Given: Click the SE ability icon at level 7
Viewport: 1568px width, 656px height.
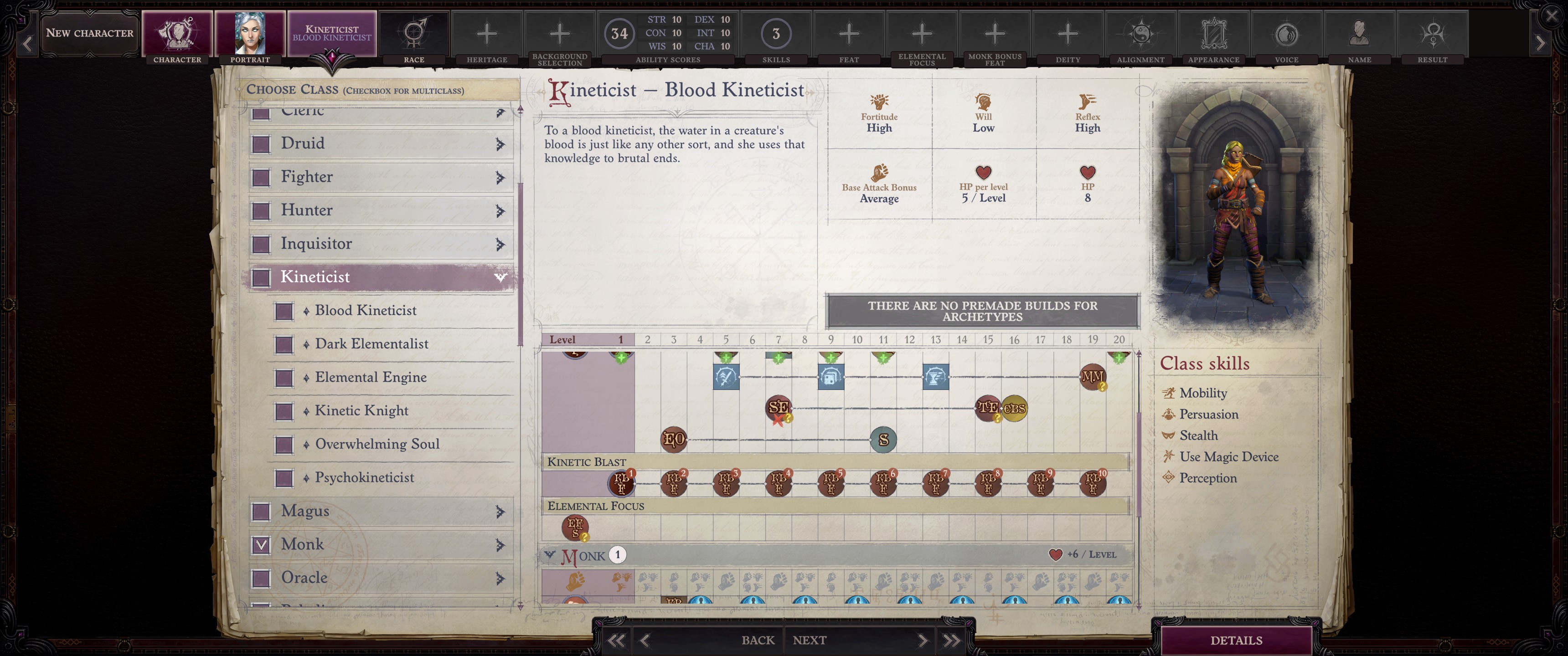Looking at the screenshot, I should coord(778,407).
